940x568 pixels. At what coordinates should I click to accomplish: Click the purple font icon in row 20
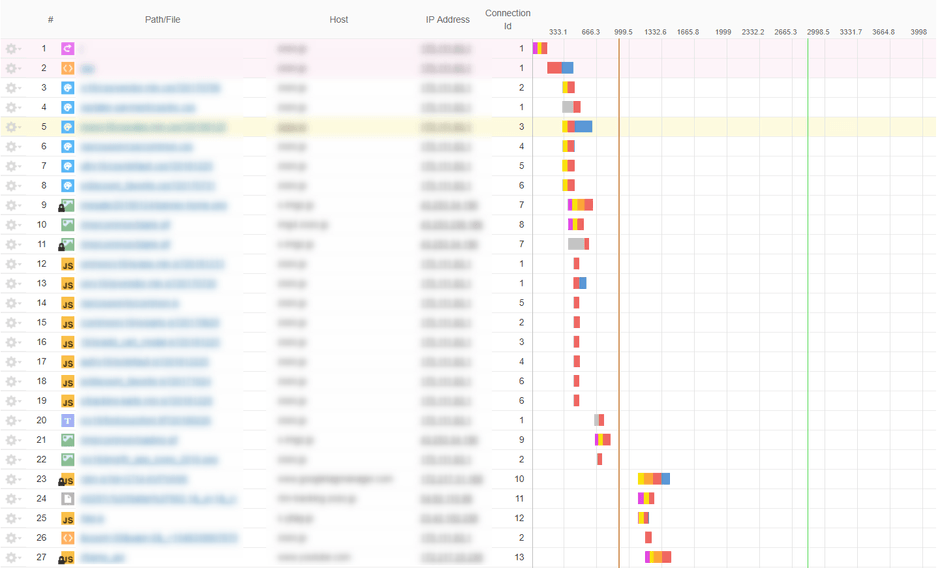[68, 421]
